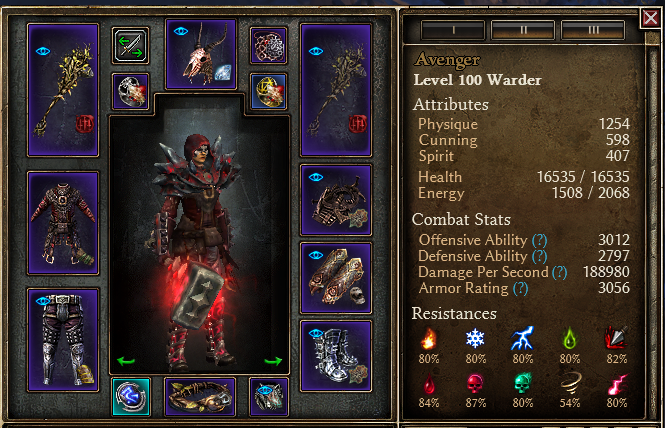665x428 pixels.
Task: Rotate character with right green arrow
Action: pos(273,361)
